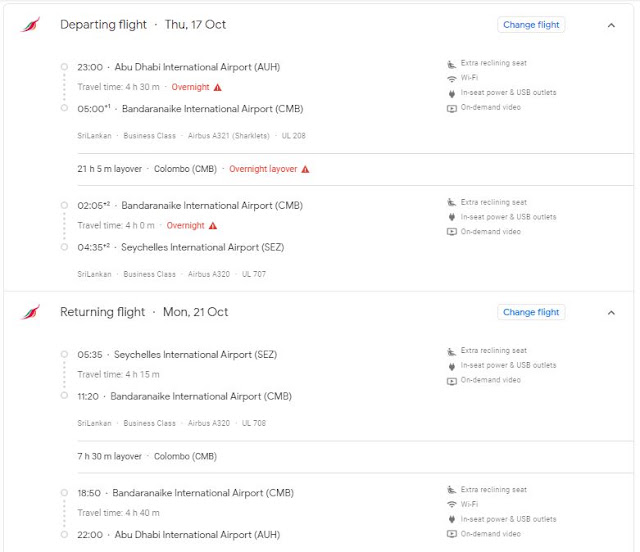Screen dimensions: 640x552
Task: Change the returning flight on Mon, 21 Oct
Action: (531, 312)
